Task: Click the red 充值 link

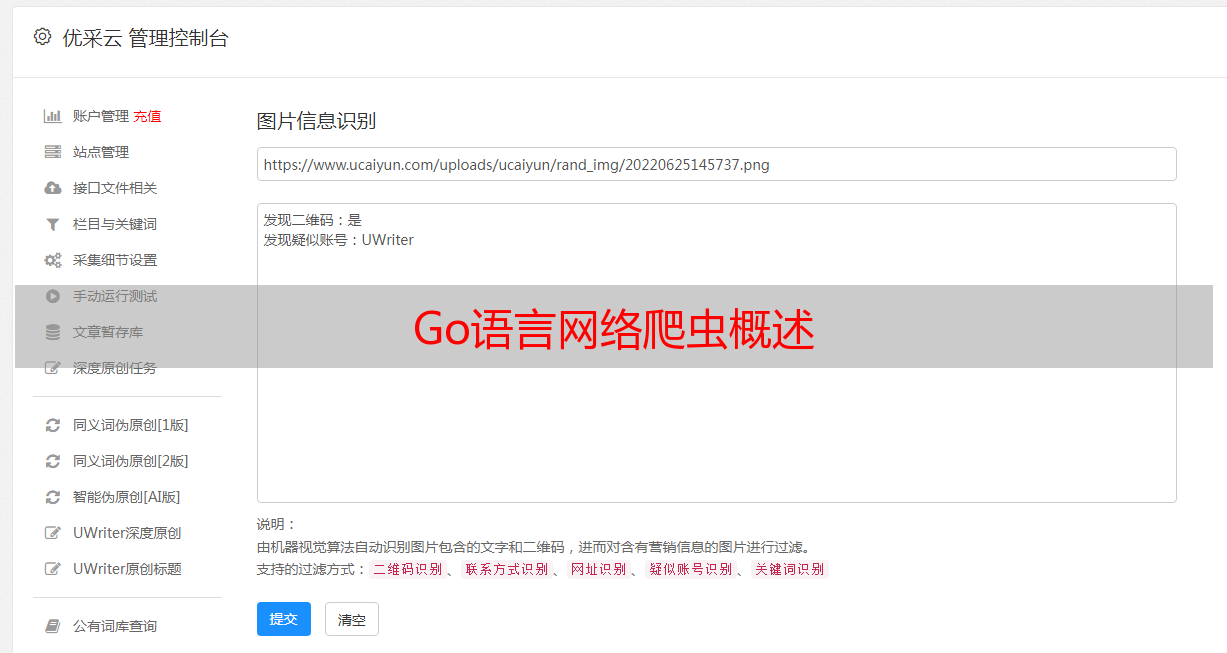Action: 147,116
